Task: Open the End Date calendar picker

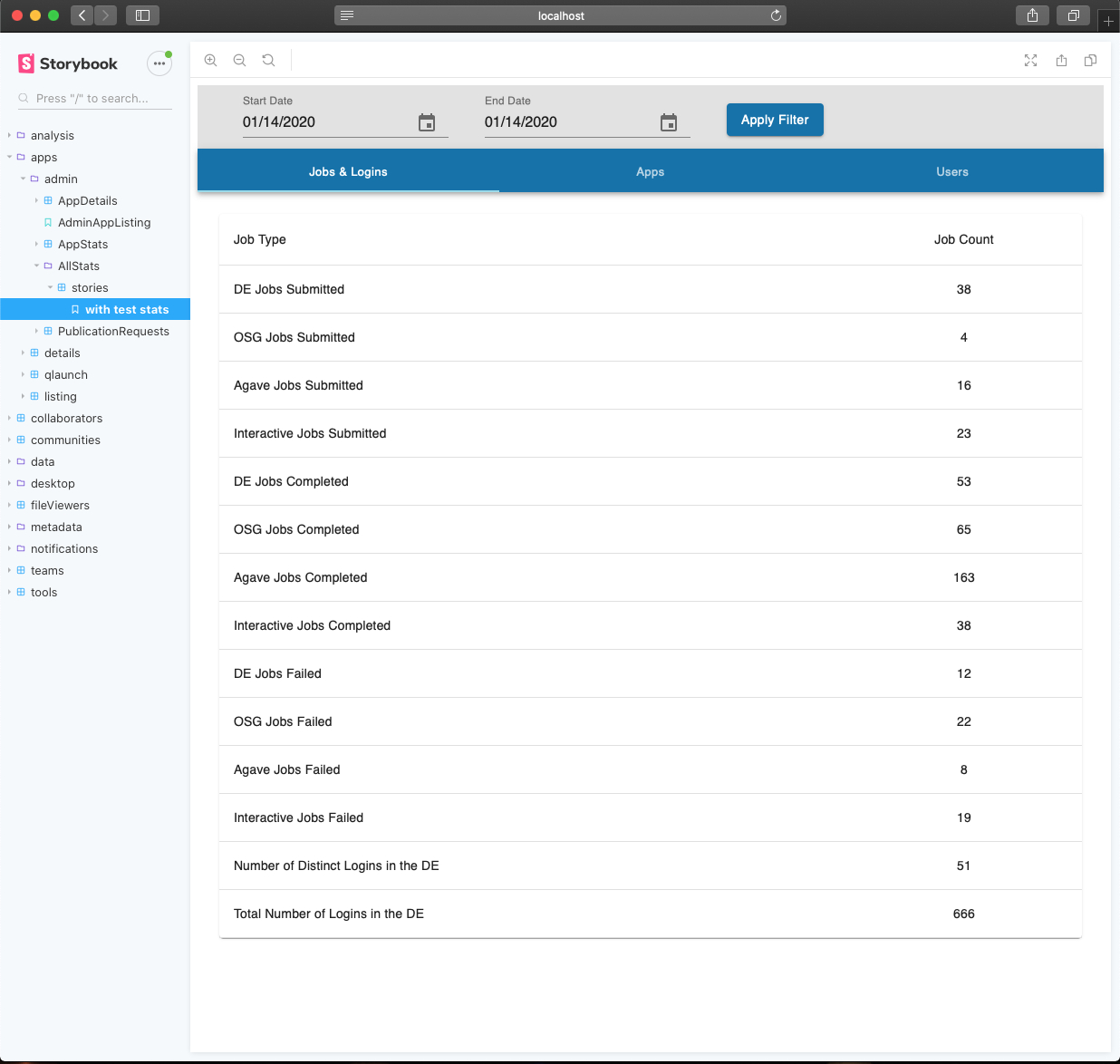Action: click(669, 122)
